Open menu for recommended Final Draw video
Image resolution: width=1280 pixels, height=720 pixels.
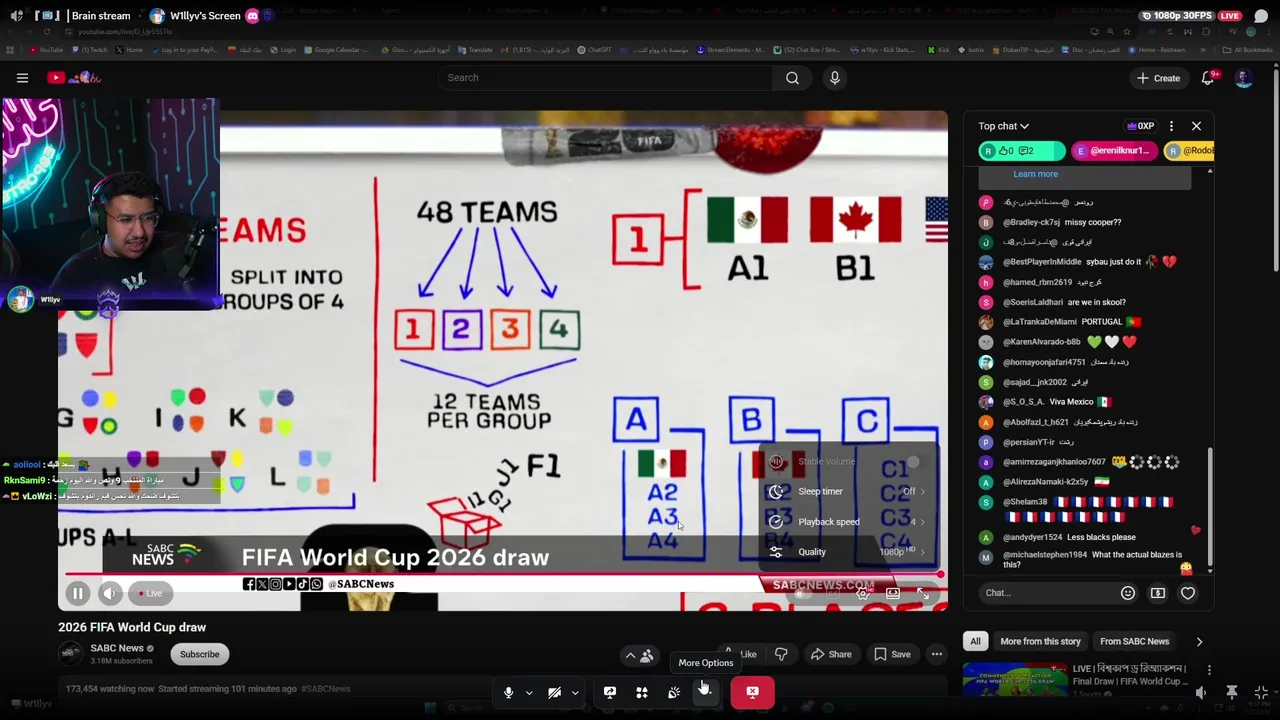[1209, 670]
